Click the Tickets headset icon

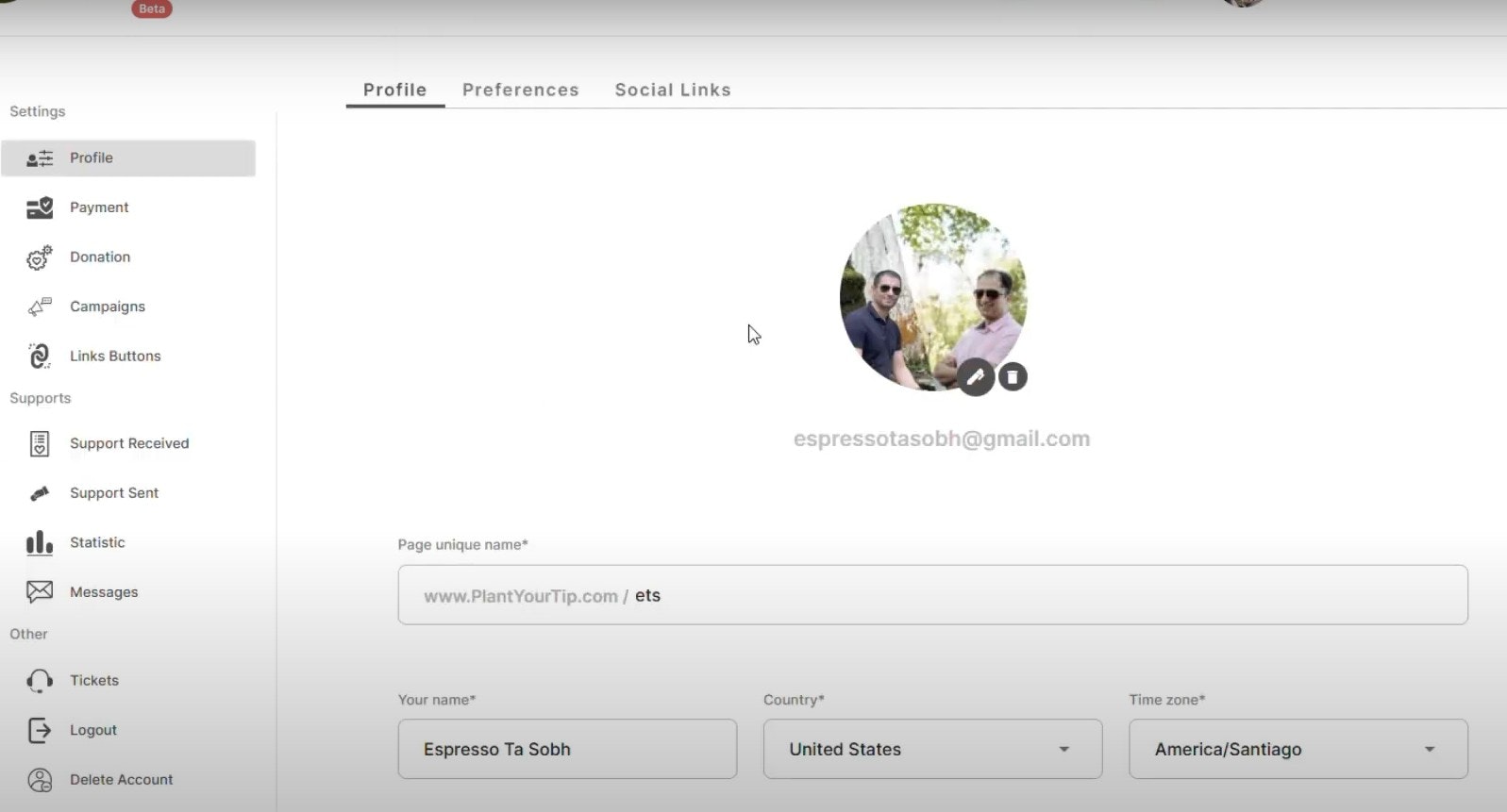point(40,681)
